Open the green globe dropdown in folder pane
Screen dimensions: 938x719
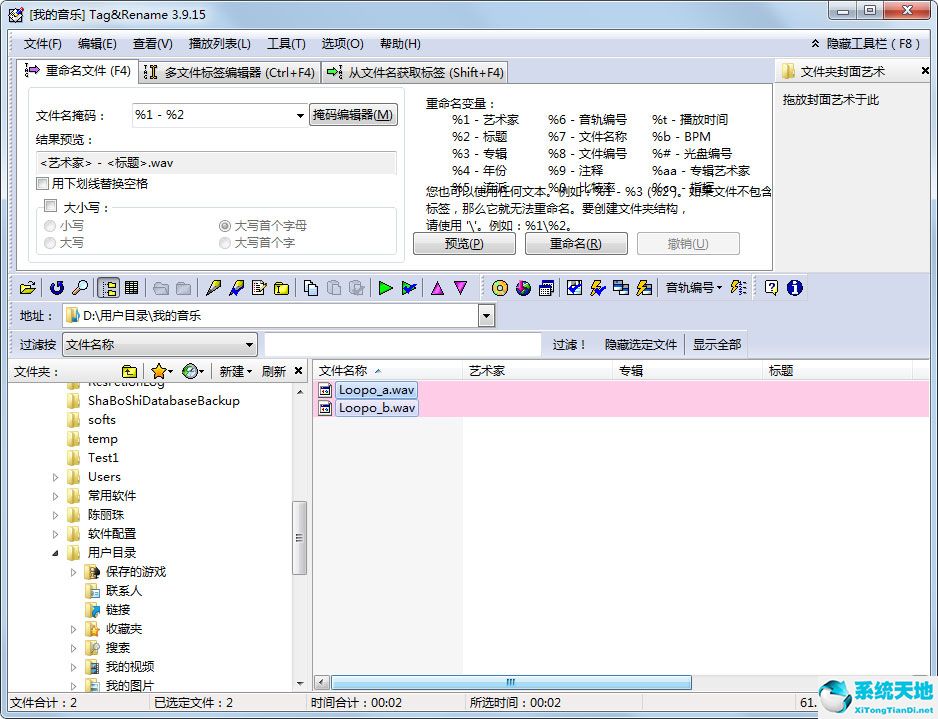point(193,371)
